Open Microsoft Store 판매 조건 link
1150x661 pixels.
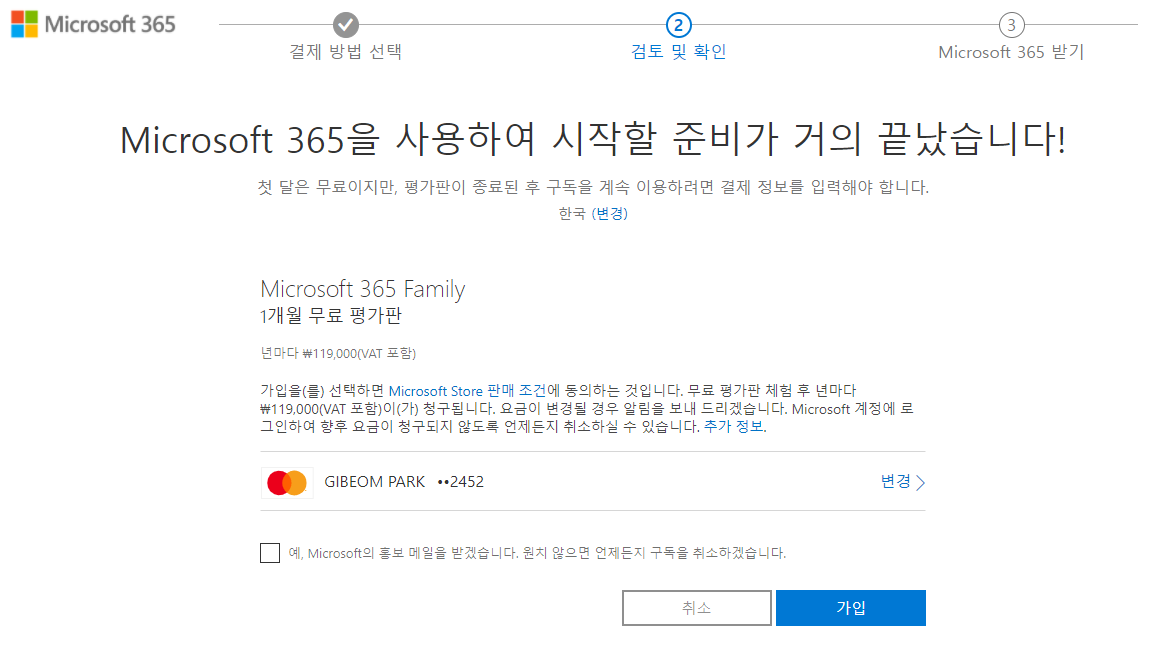(x=467, y=391)
